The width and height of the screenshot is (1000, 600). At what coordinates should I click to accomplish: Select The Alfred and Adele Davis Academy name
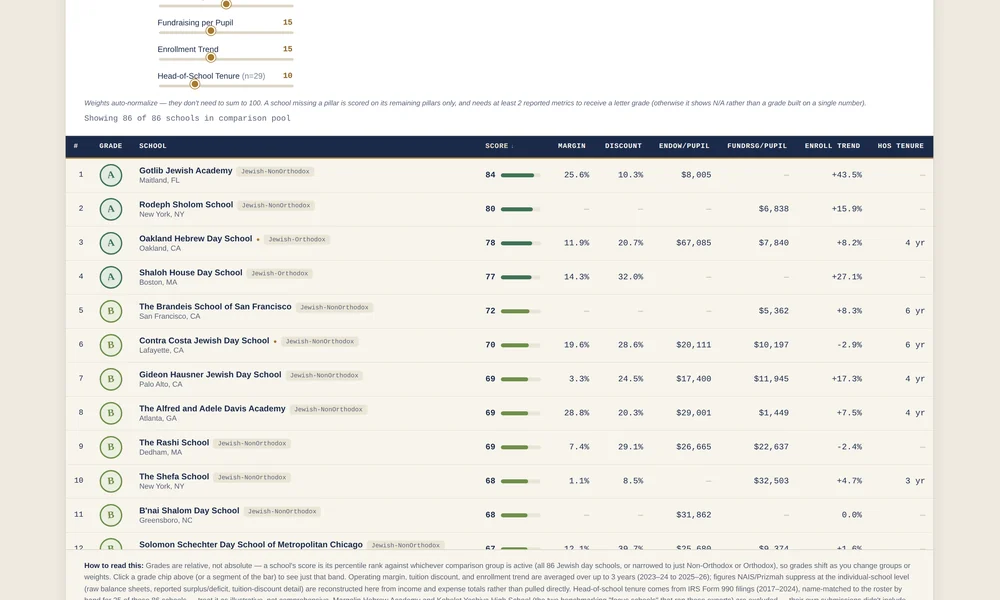click(x=212, y=409)
